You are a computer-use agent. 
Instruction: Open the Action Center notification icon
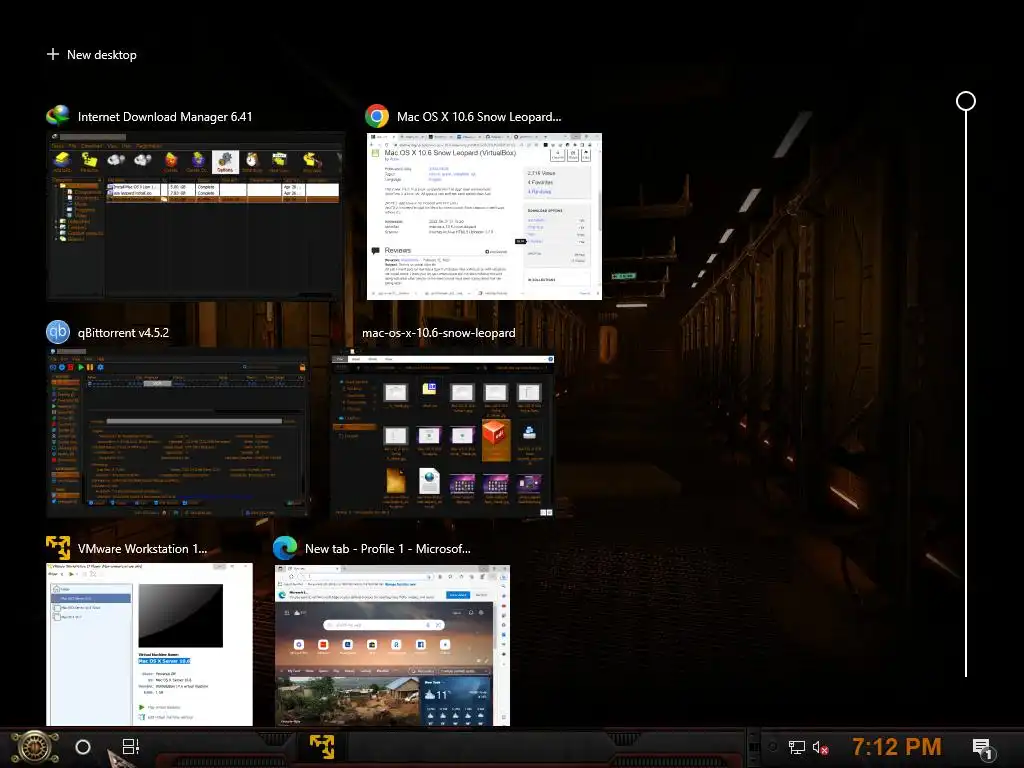pyautogui.click(x=983, y=748)
